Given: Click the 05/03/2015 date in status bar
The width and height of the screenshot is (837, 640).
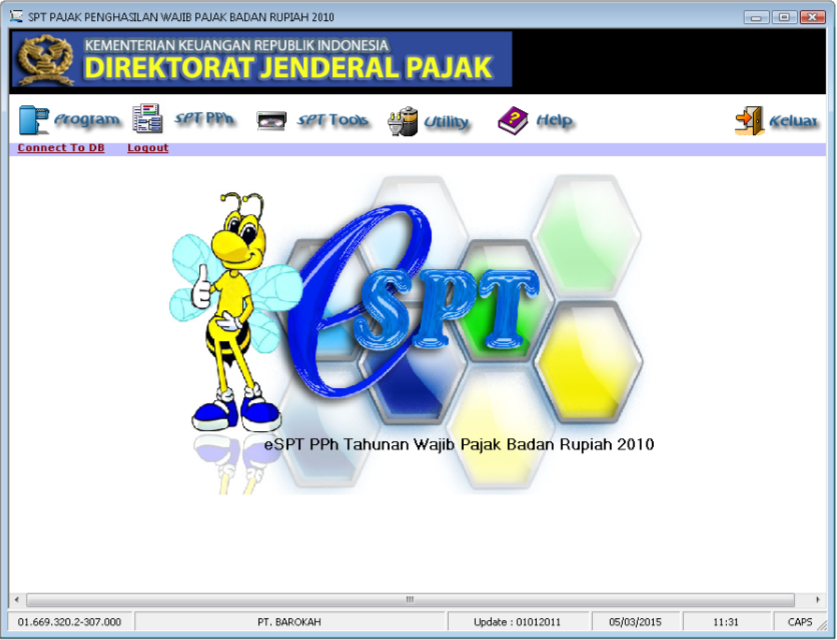Looking at the screenshot, I should [635, 622].
